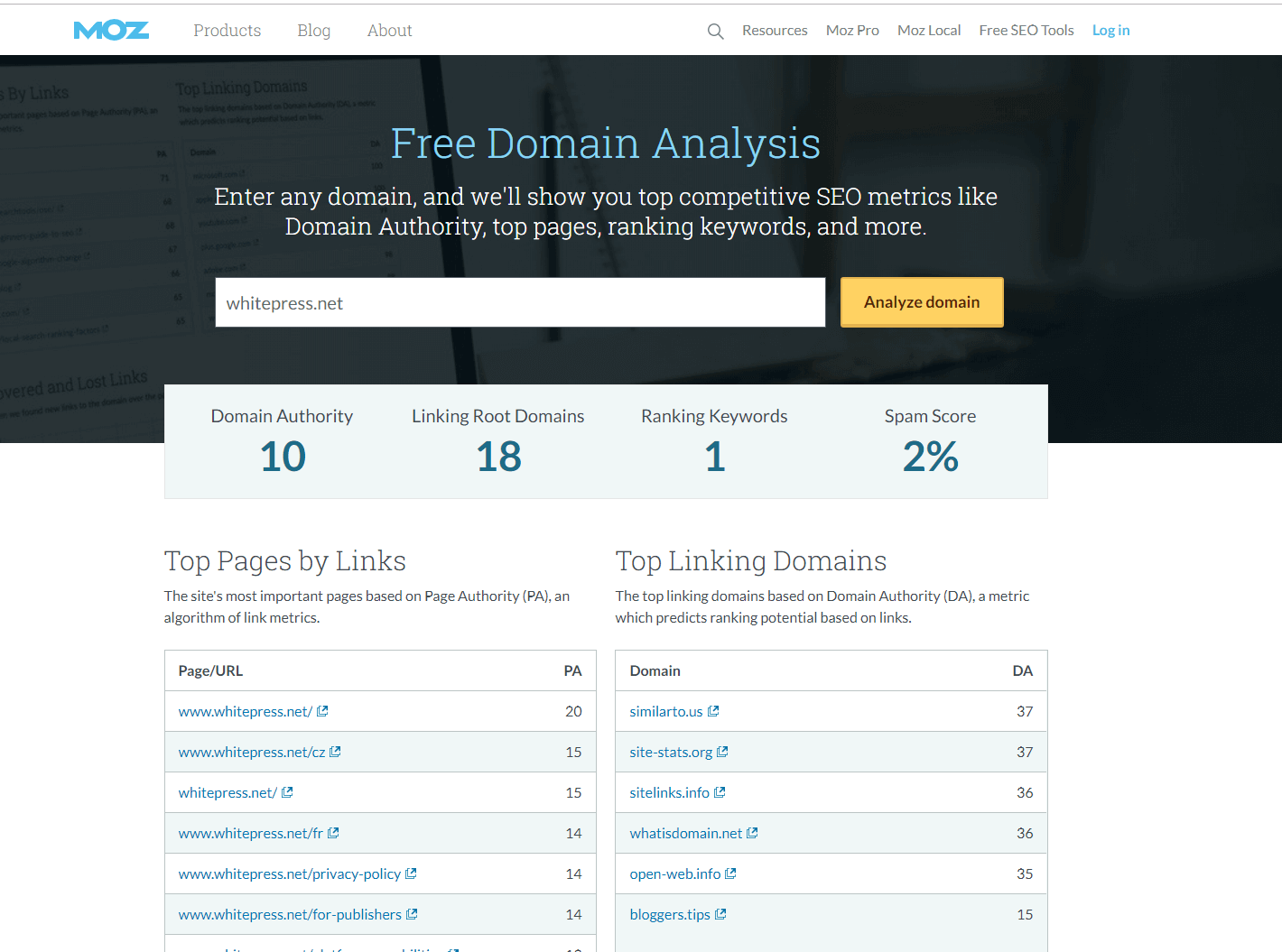1282x952 pixels.
Task: Click external link icon beside www.whitepress.net/cz
Action: [335, 752]
